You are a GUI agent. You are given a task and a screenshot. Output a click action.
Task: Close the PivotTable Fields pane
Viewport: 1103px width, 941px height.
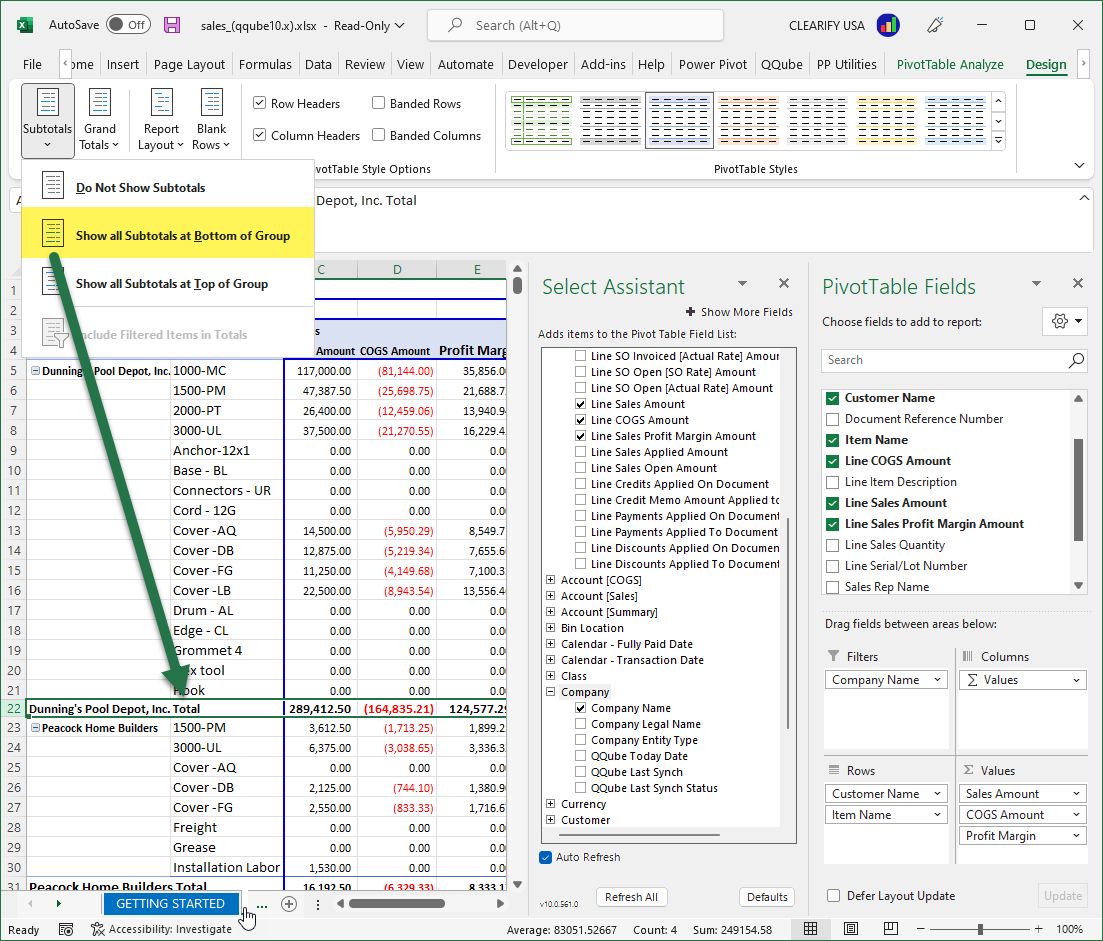pyautogui.click(x=1078, y=283)
